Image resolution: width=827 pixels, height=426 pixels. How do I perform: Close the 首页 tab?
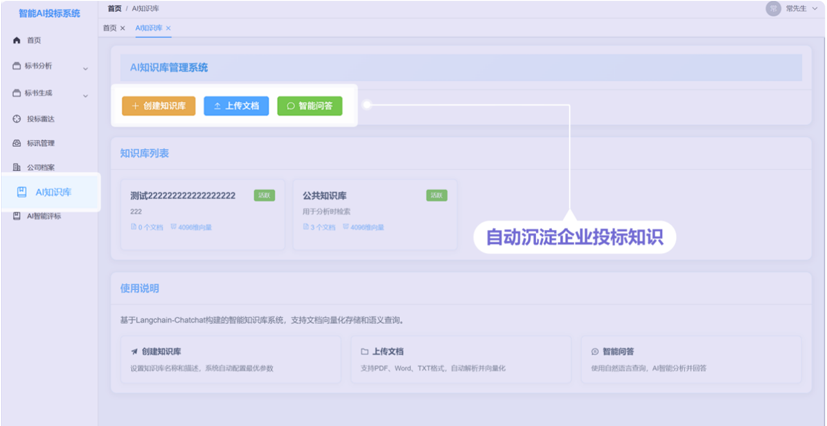123,28
